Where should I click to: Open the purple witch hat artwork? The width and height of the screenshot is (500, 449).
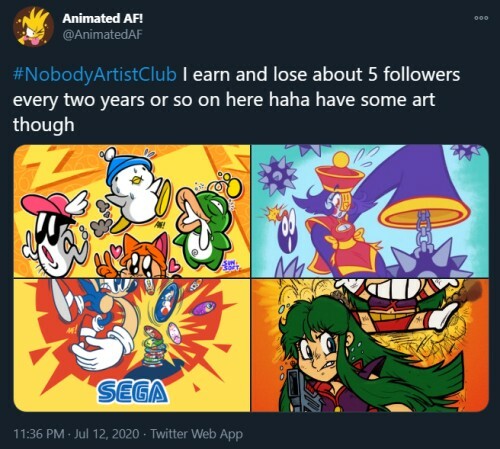(370, 211)
